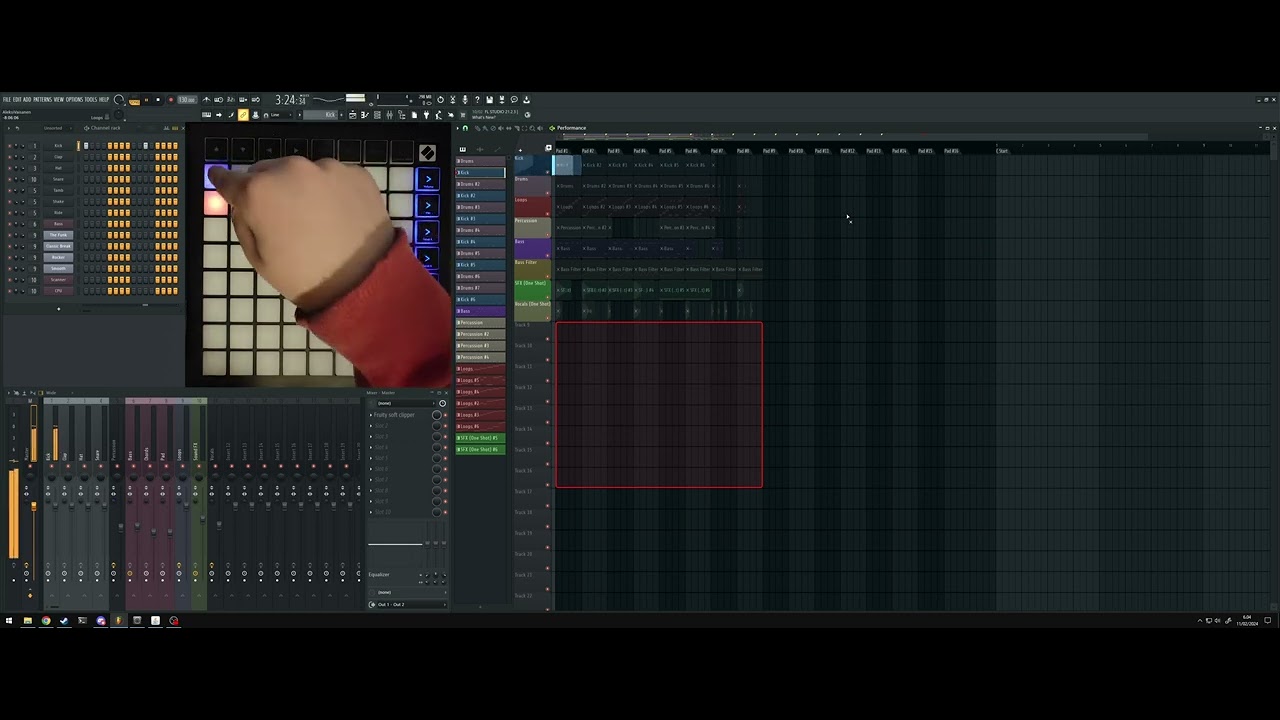Screen dimensions: 1280x720
Task: Toggle the playlist magnet snap icon
Action: 465,128
